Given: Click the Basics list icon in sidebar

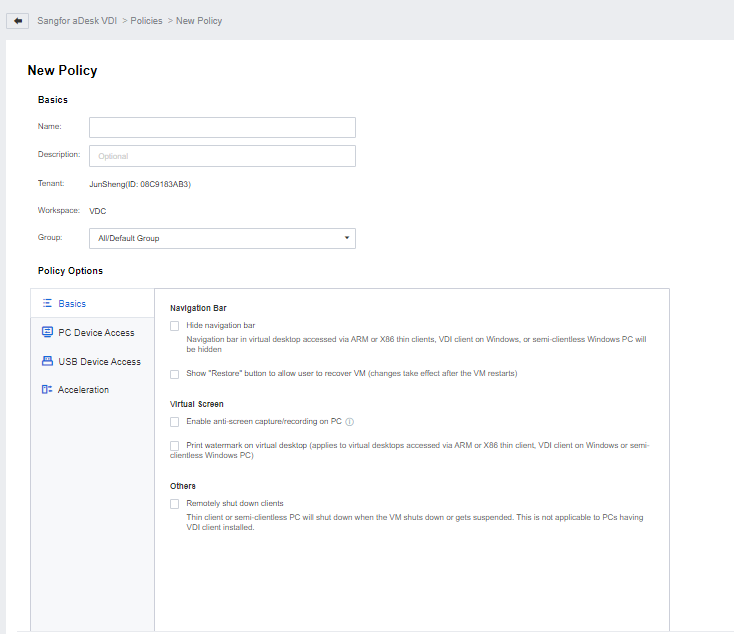Looking at the screenshot, I should click(x=47, y=303).
